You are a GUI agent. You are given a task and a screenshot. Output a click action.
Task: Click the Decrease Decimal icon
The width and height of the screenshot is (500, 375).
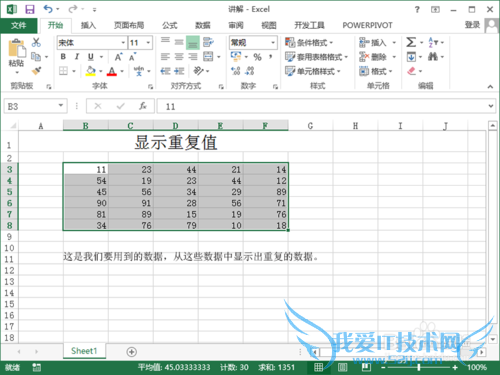(250, 71)
